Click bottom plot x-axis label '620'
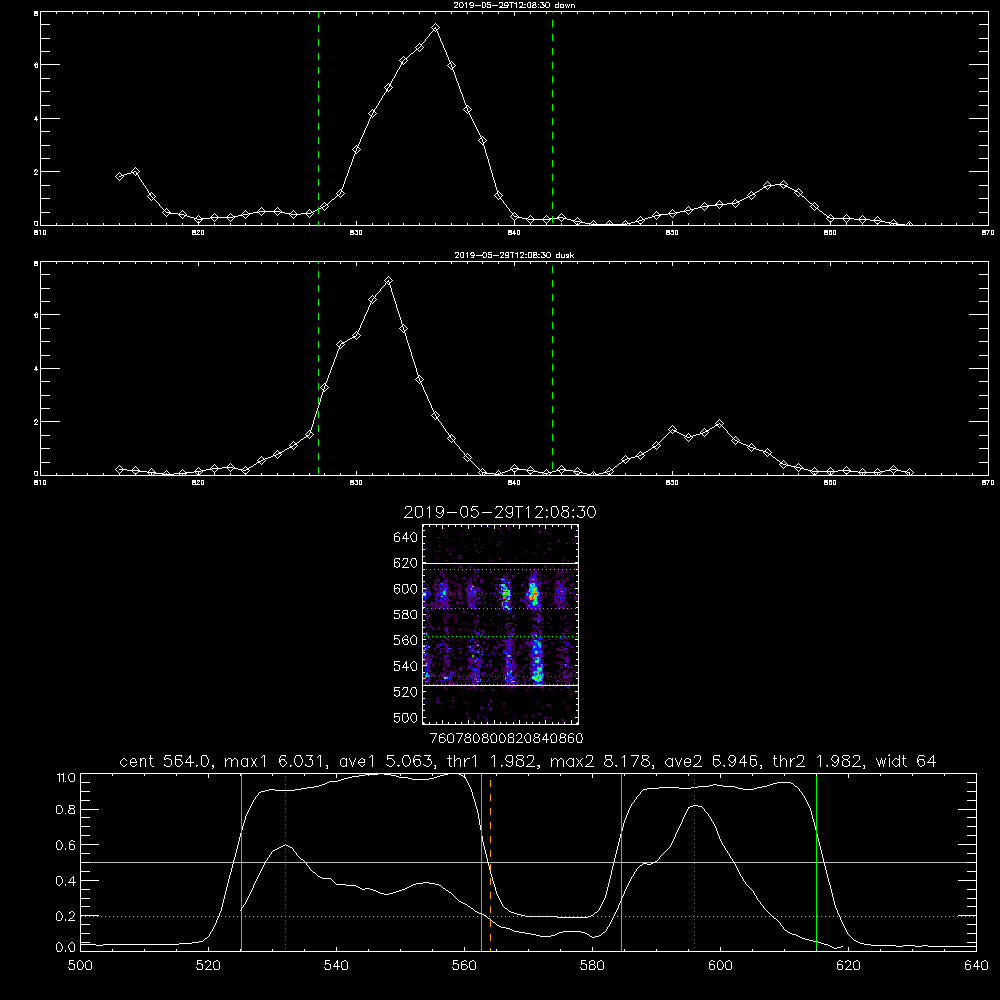This screenshot has width=1000, height=1000. point(848,966)
